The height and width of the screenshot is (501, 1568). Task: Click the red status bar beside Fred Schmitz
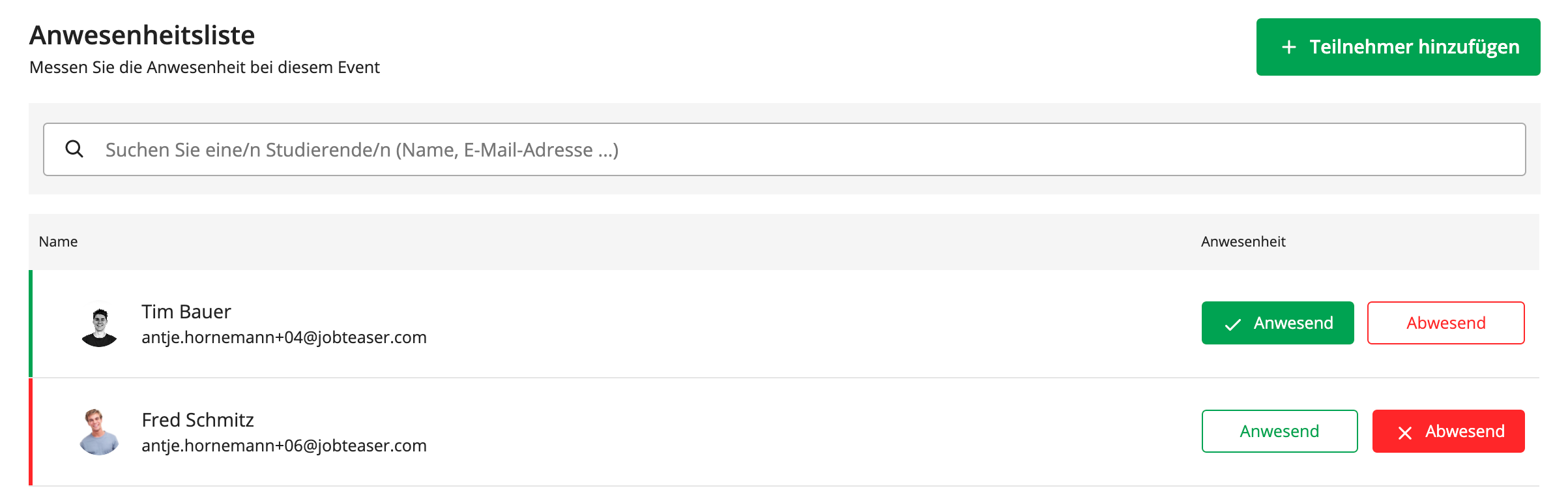pos(31,432)
